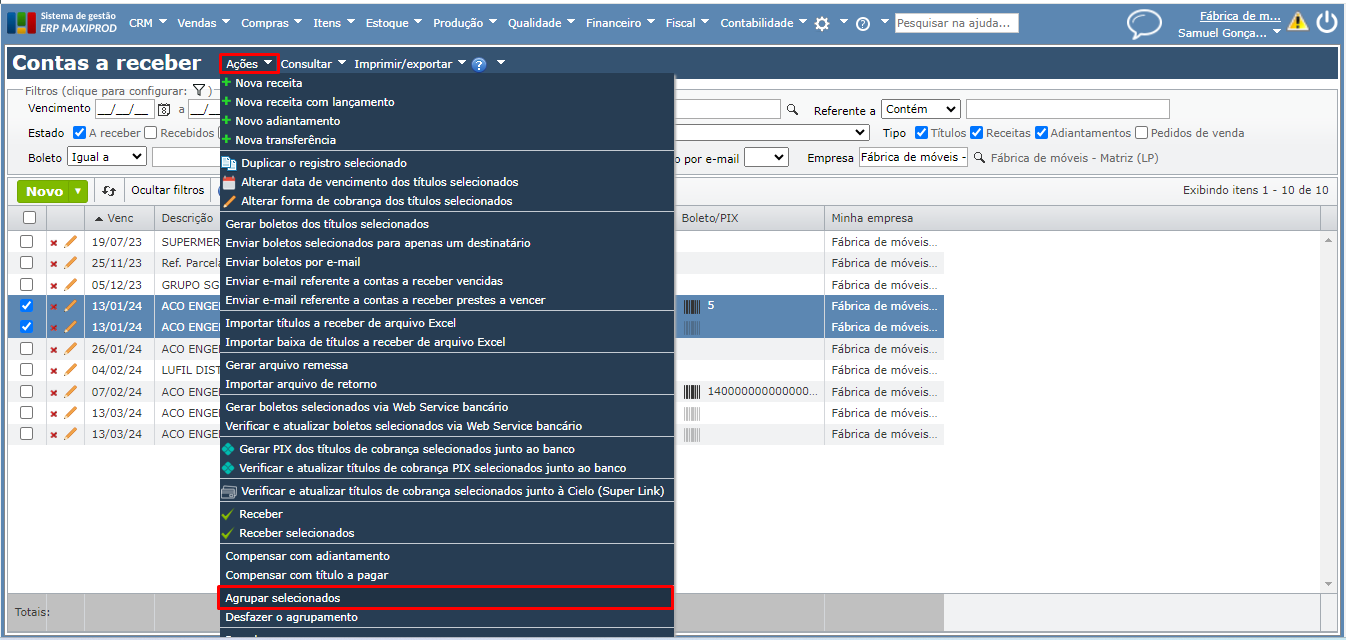Screen dimensions: 1346x640
Task: Expand the Novo button arrow
Action: (x=79, y=191)
